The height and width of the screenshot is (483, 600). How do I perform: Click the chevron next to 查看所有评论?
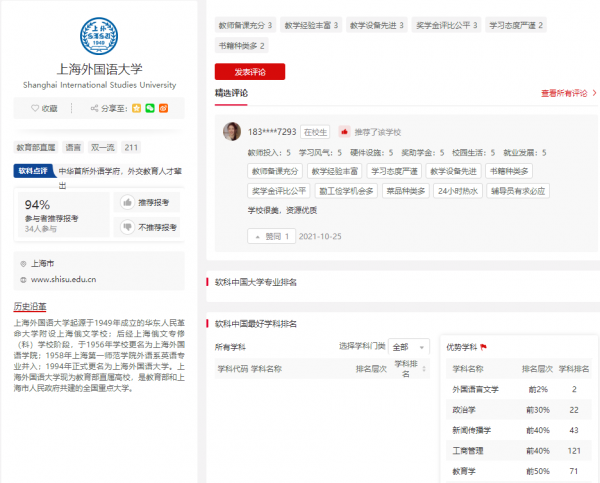(594, 93)
